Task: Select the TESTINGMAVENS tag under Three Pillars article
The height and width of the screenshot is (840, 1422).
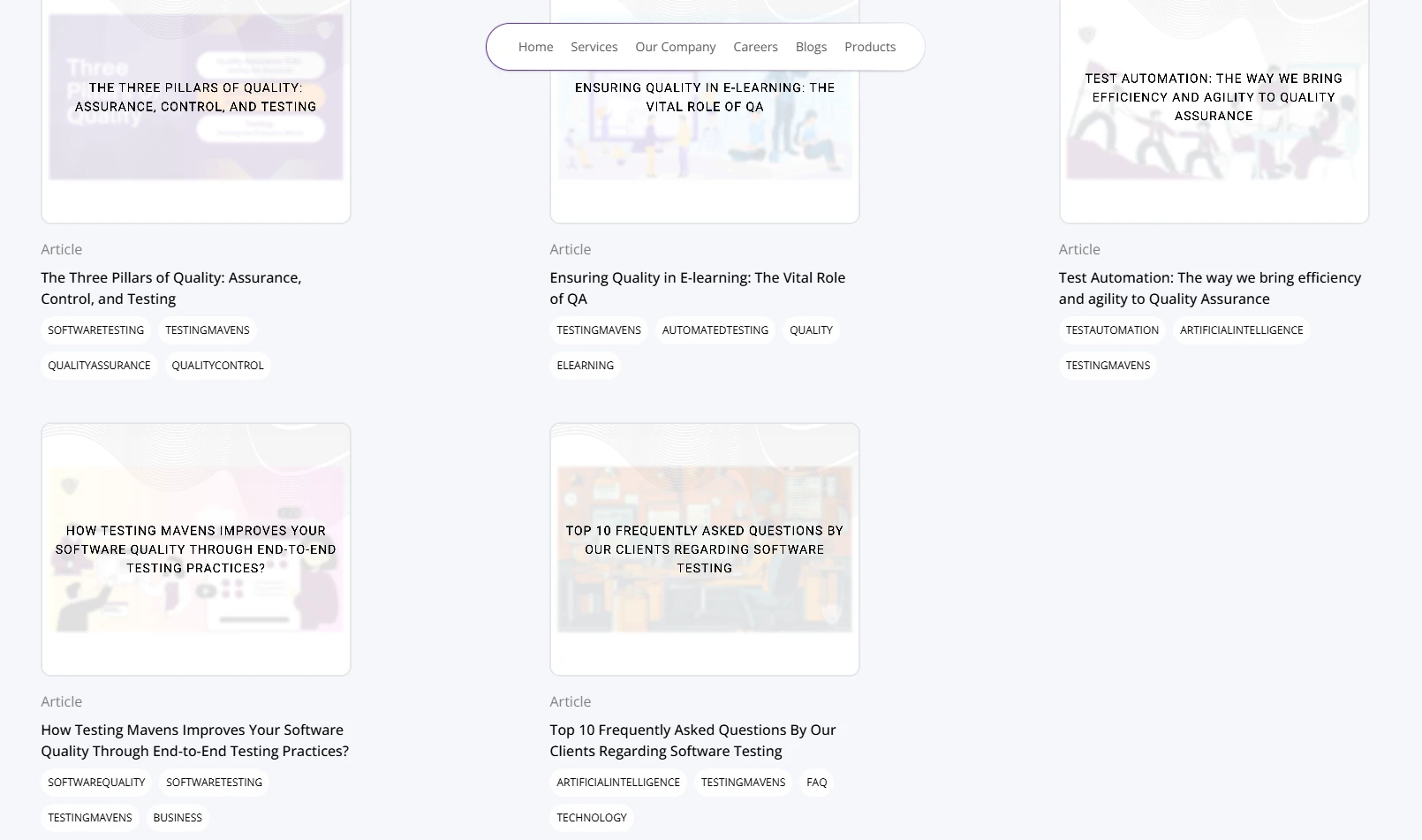Action: click(208, 330)
